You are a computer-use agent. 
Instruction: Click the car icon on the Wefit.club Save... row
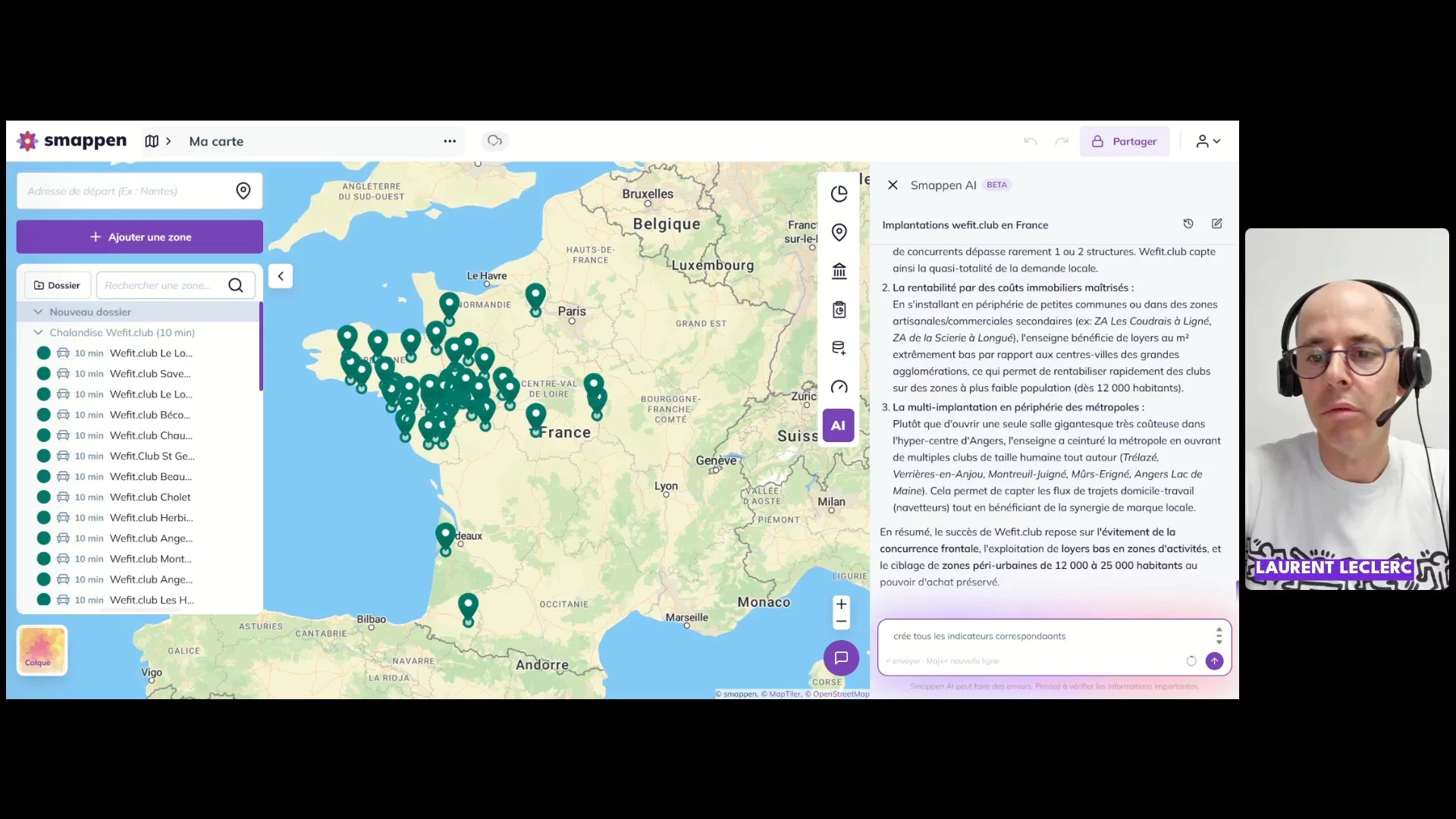tap(63, 374)
